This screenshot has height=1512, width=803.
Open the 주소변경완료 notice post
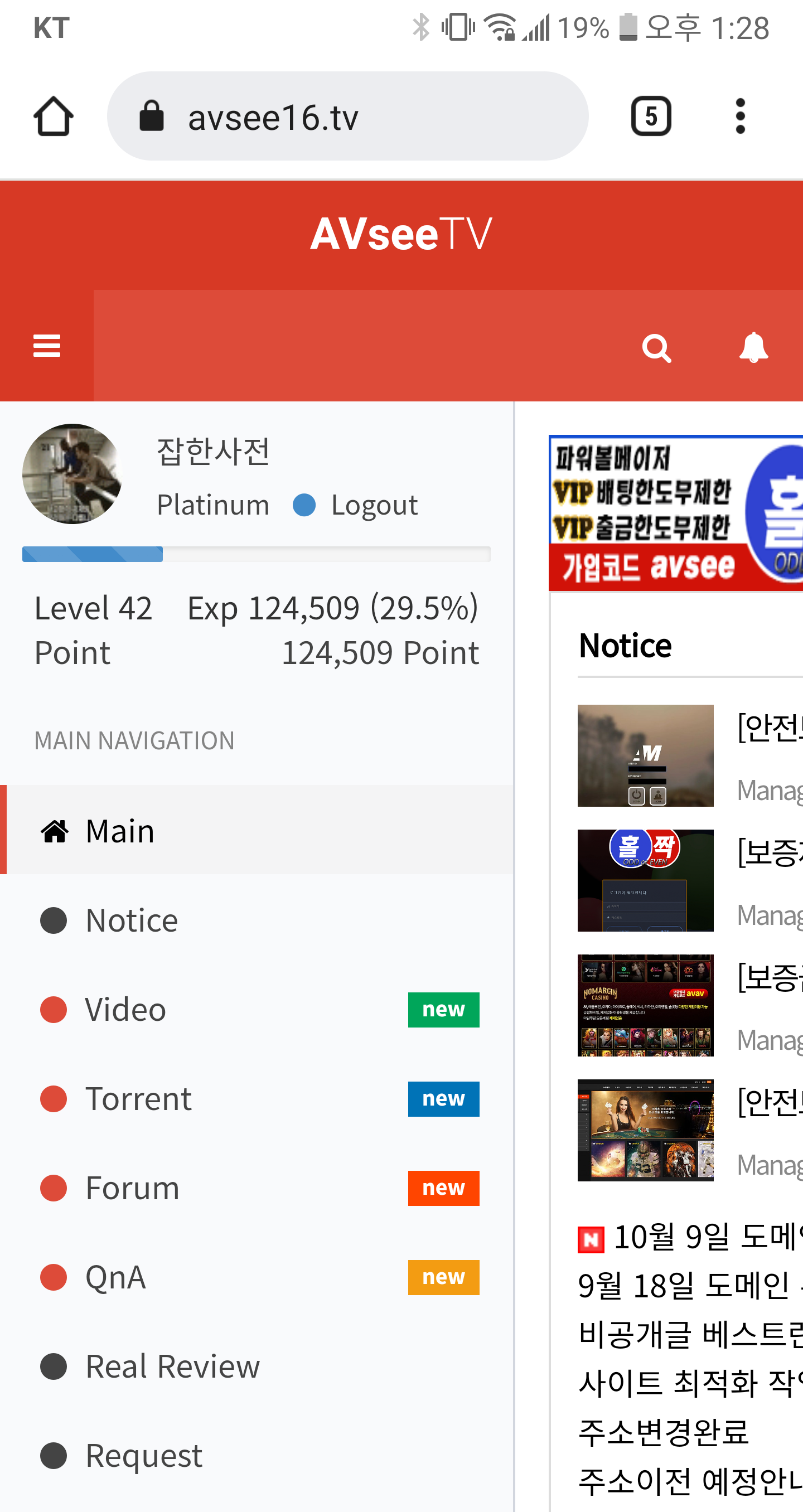click(664, 1432)
